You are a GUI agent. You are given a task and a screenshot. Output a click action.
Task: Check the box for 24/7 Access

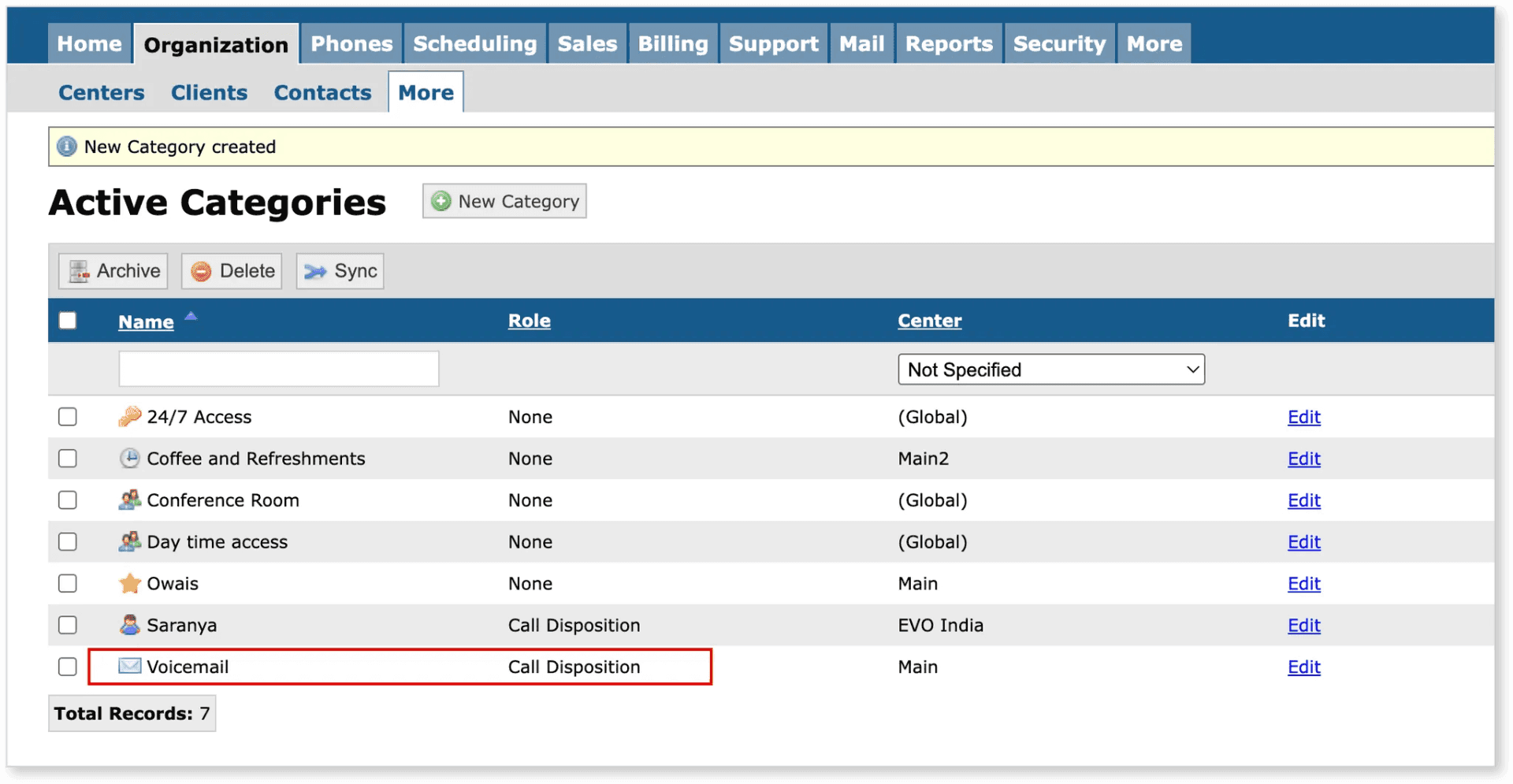[x=68, y=416]
